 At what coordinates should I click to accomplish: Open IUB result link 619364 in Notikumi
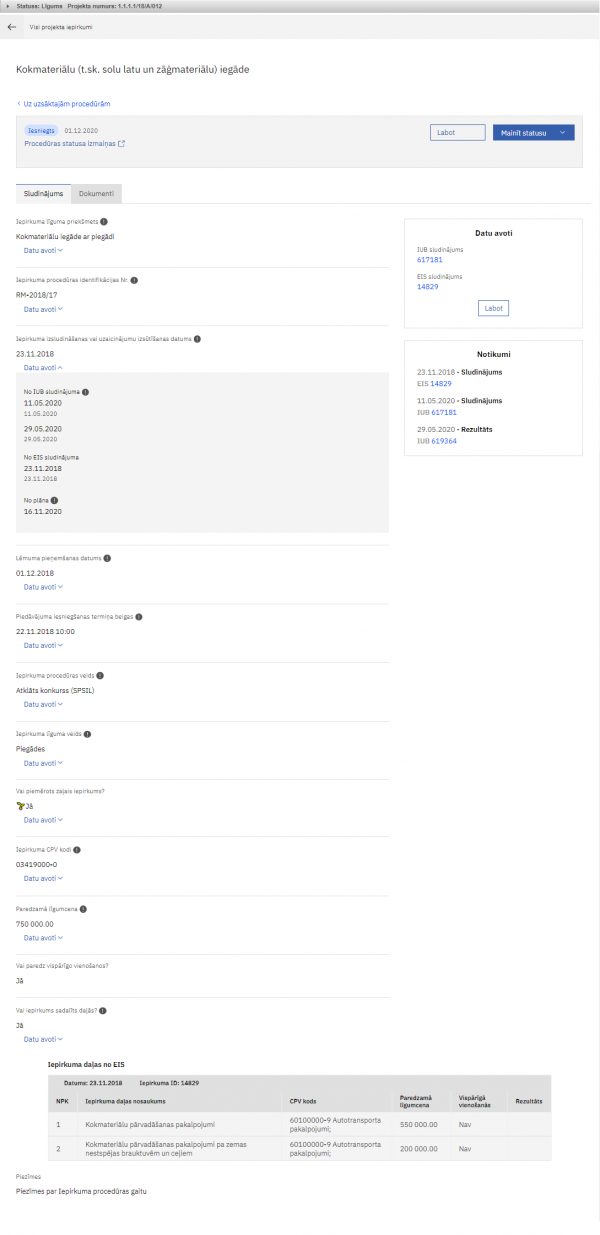coord(444,440)
